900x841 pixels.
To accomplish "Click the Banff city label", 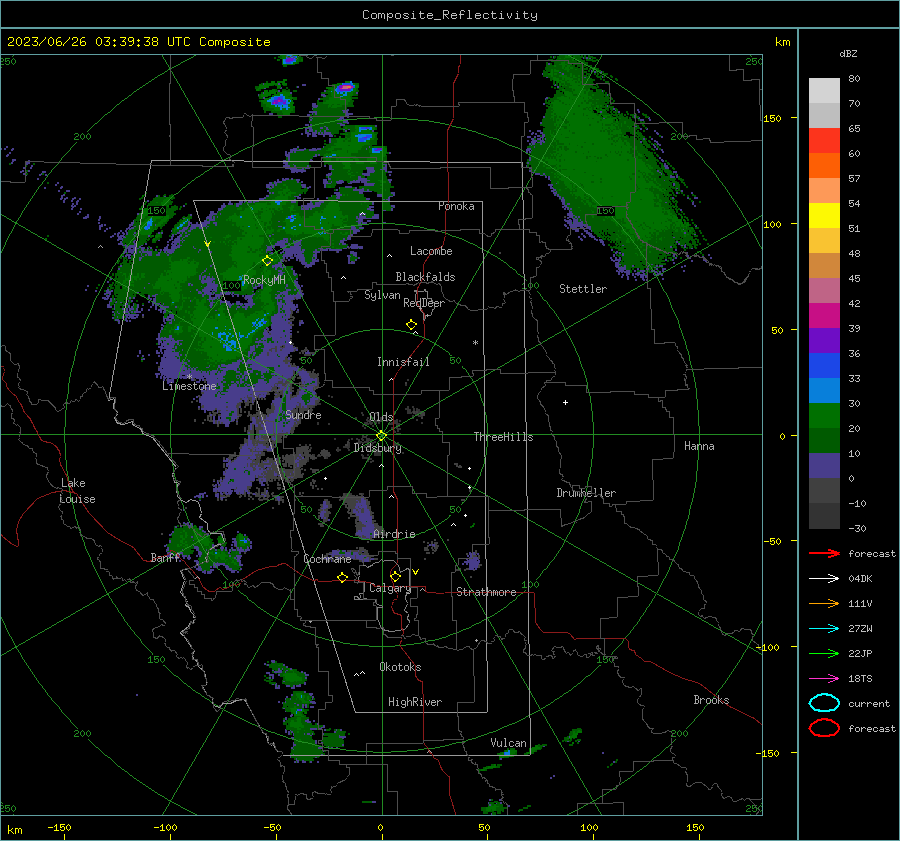I will [165, 557].
